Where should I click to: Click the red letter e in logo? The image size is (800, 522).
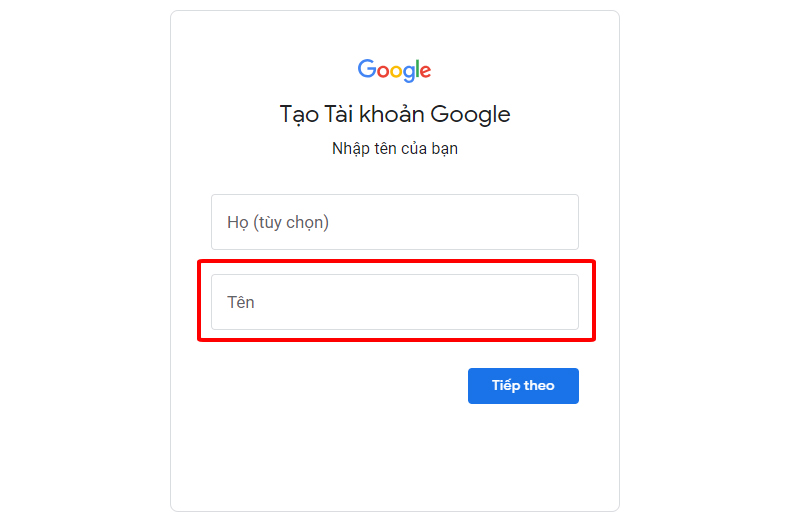point(426,71)
